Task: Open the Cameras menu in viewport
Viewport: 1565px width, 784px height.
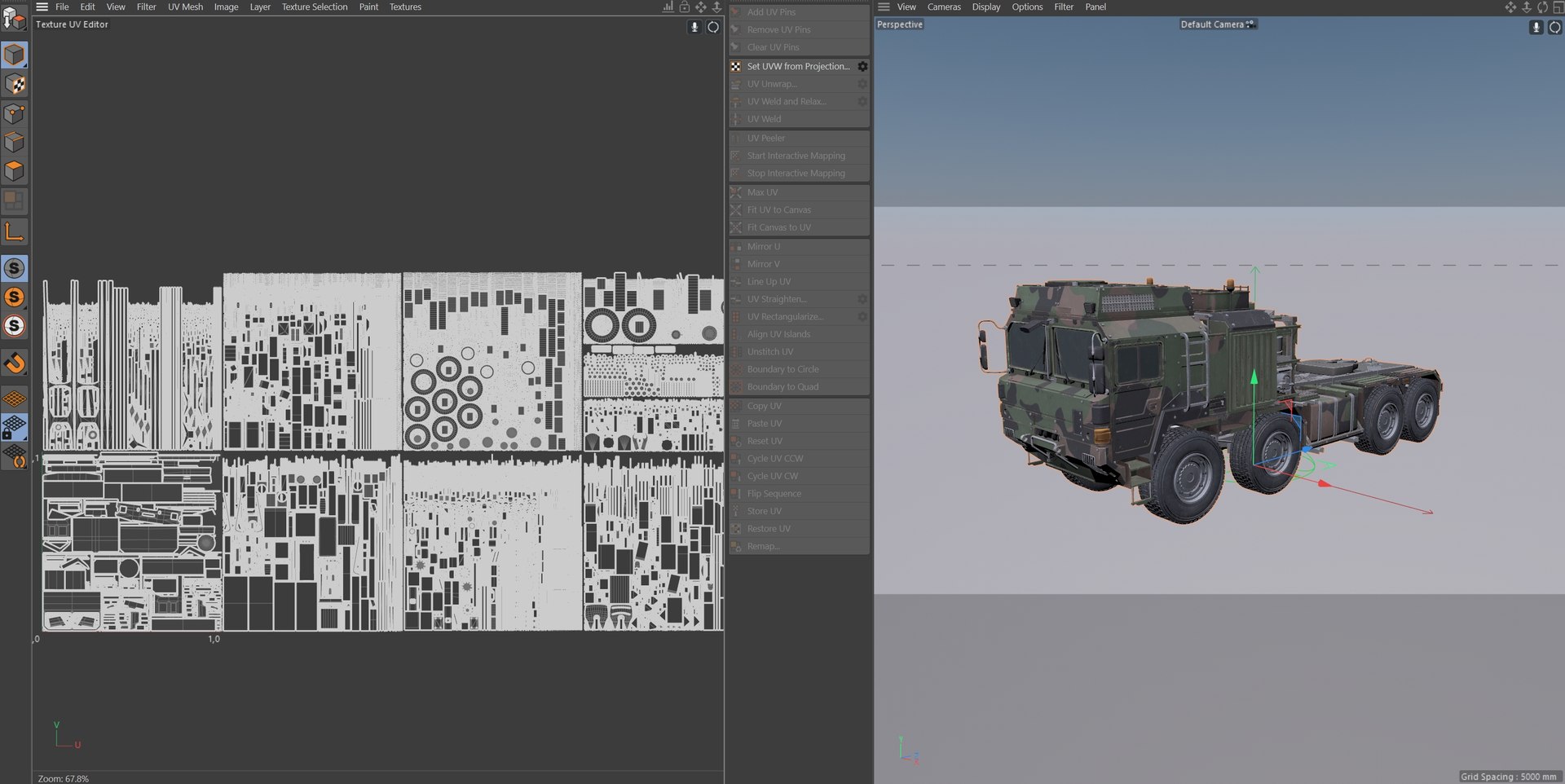Action: [944, 7]
